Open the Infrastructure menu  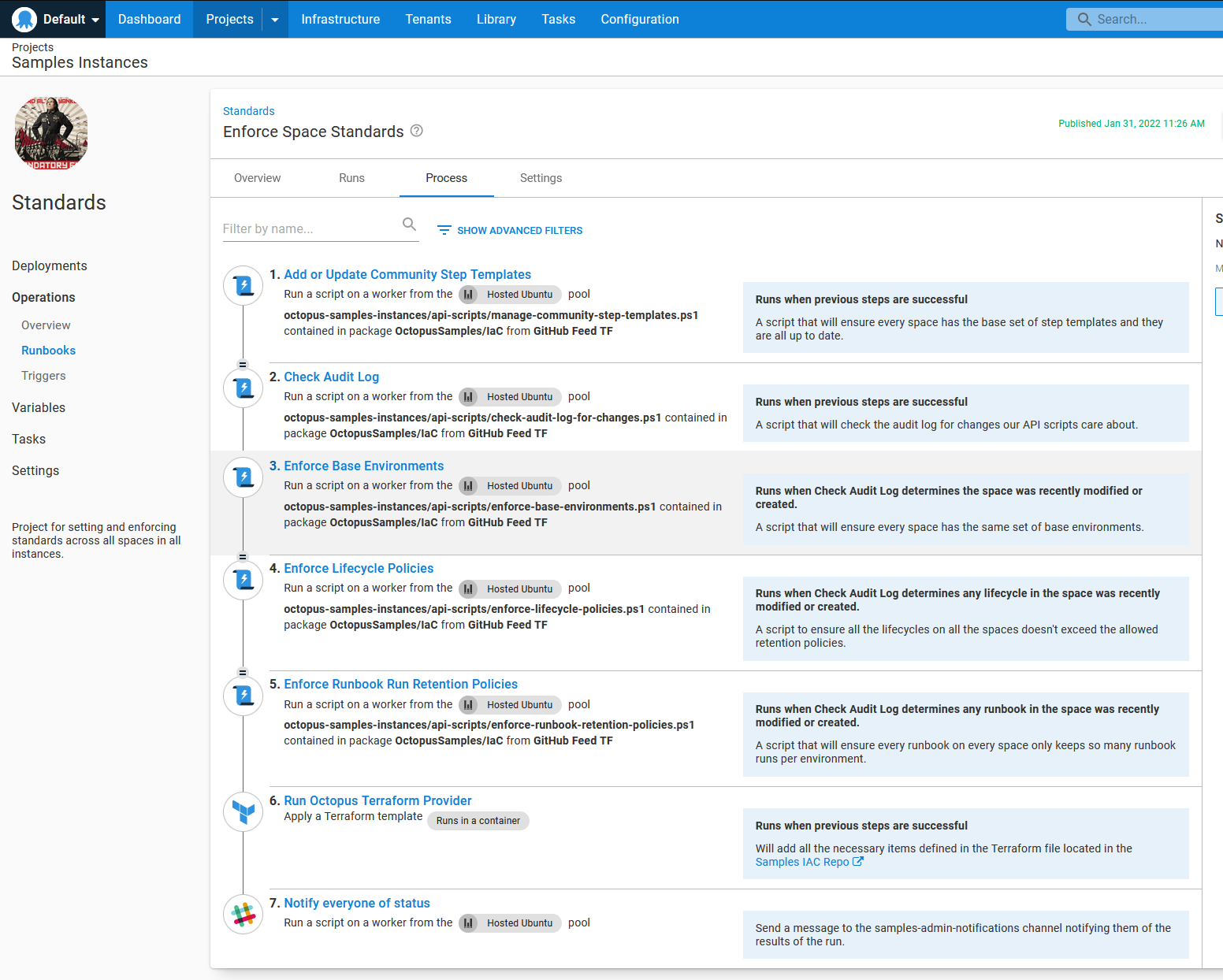(x=340, y=19)
